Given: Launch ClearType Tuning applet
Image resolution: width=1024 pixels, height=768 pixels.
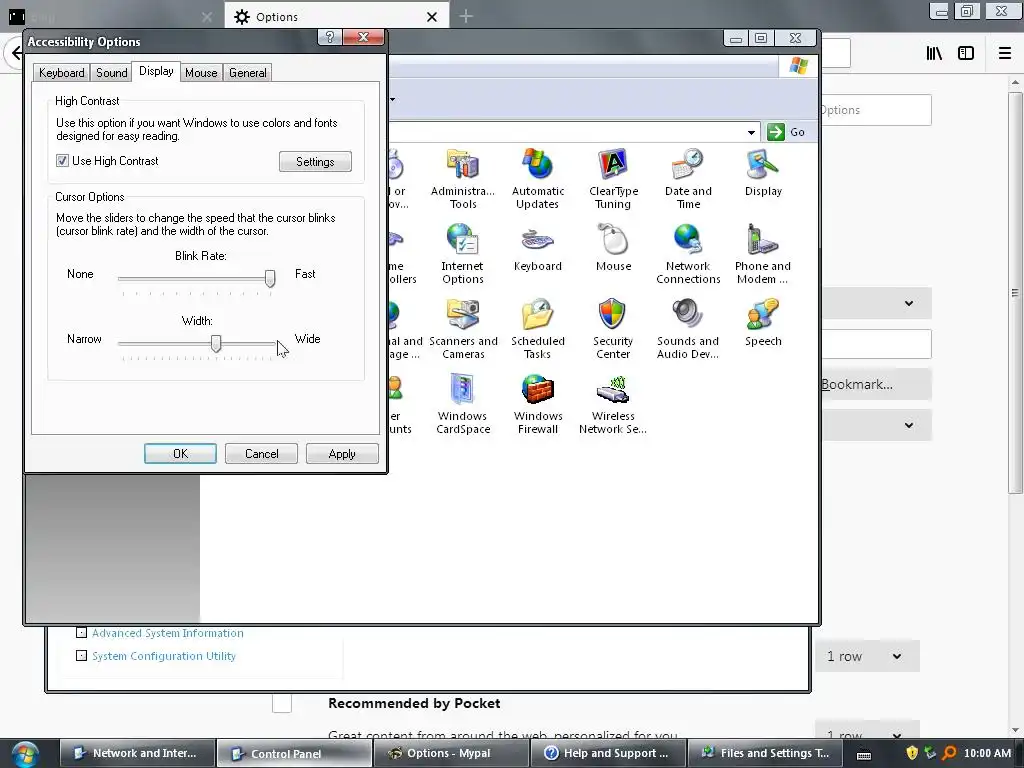Looking at the screenshot, I should pyautogui.click(x=613, y=178).
